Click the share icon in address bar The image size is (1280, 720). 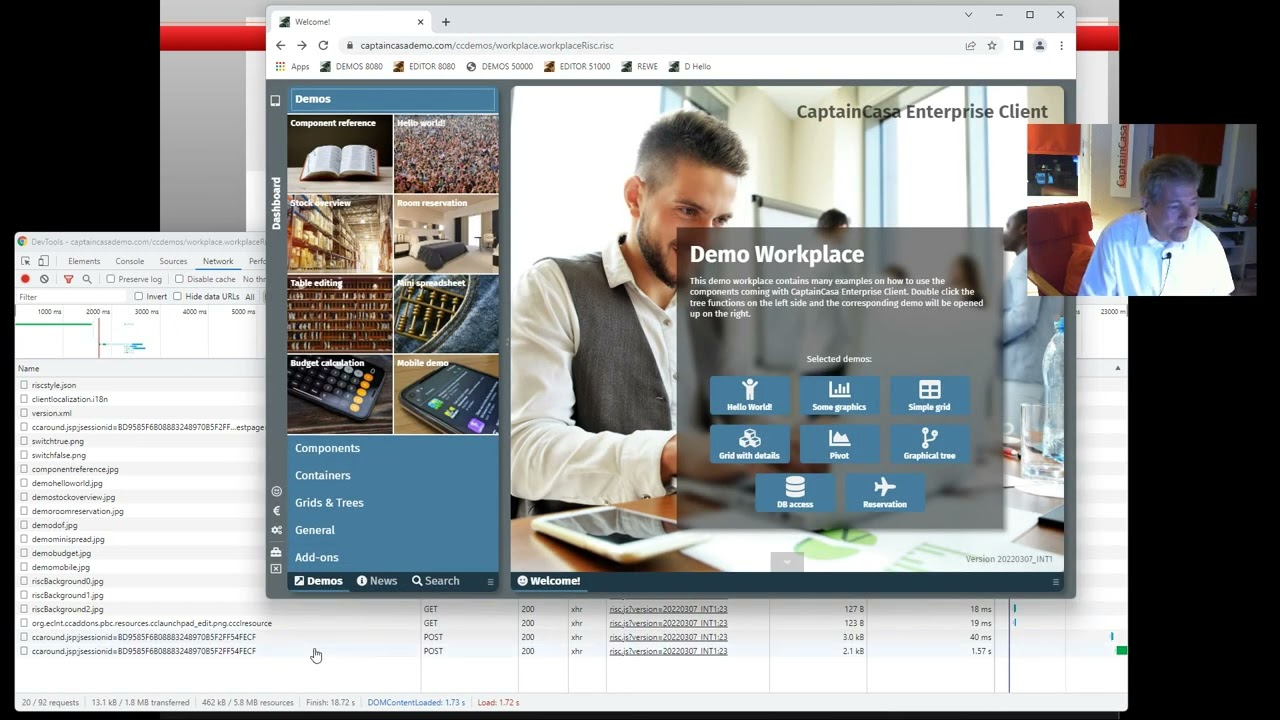point(970,45)
